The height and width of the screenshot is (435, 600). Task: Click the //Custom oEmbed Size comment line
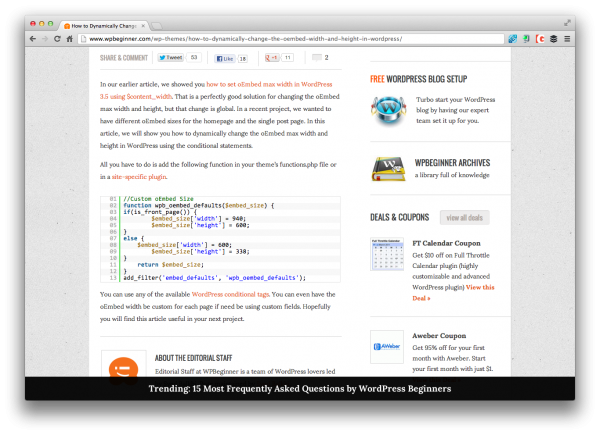pos(158,199)
